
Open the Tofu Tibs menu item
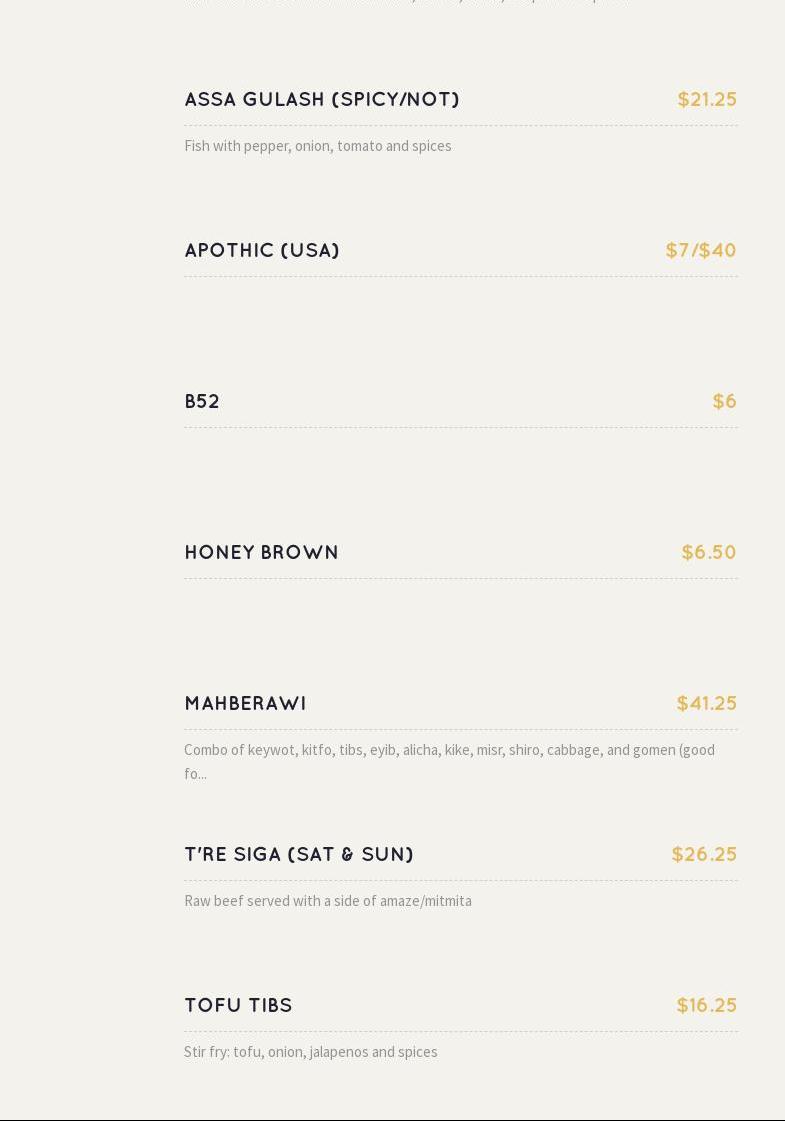238,1004
